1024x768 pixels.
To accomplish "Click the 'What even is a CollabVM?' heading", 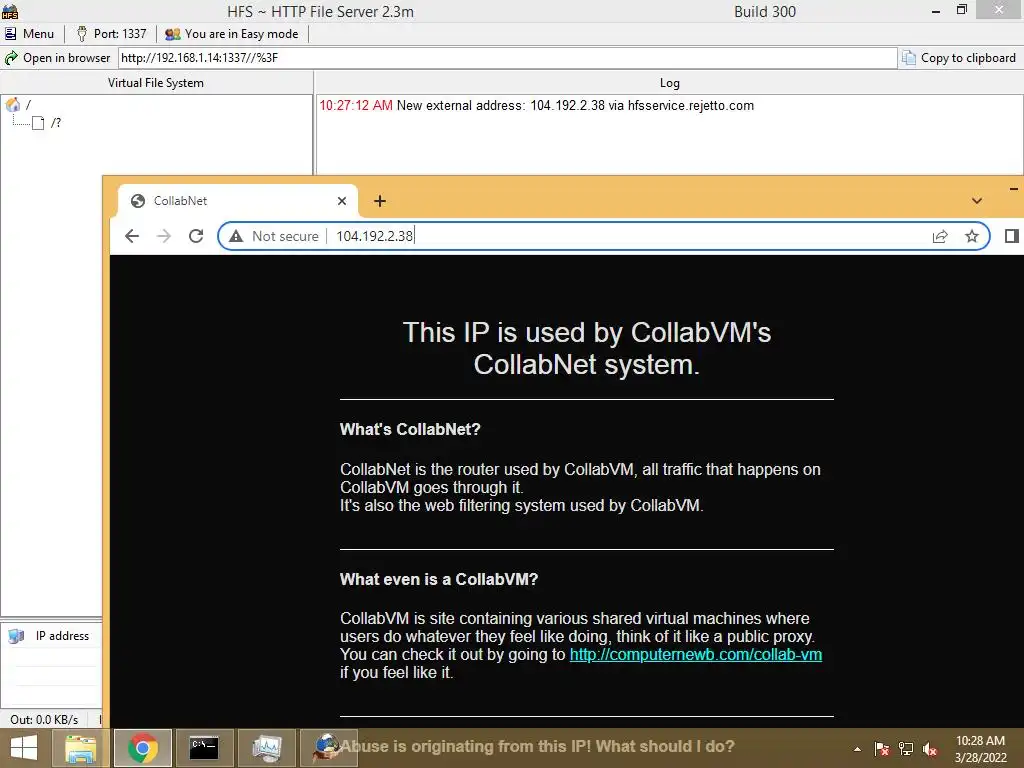I will 439,579.
